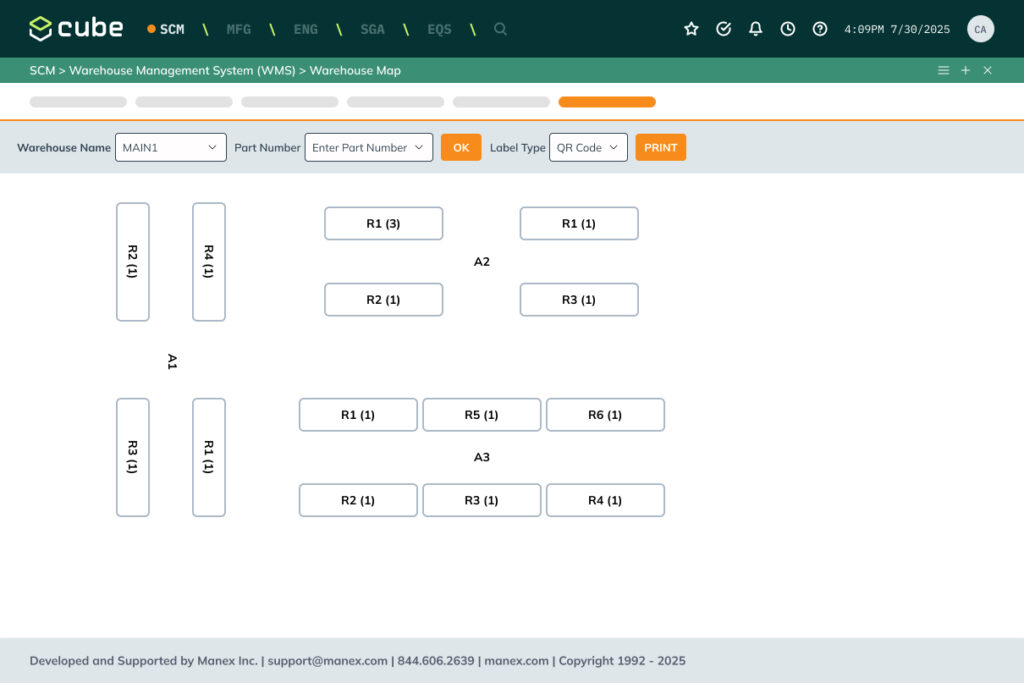Open the CA user avatar
The image size is (1024, 683).
[x=980, y=29]
